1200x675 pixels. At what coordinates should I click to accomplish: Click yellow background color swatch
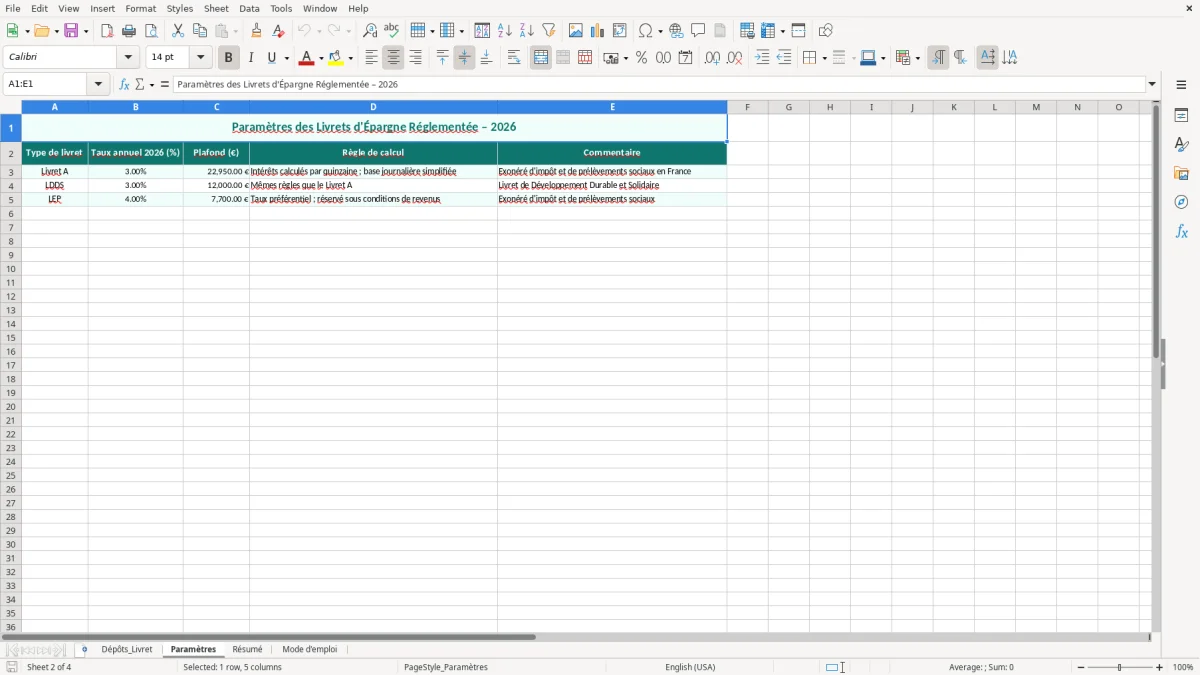pyautogui.click(x=337, y=58)
